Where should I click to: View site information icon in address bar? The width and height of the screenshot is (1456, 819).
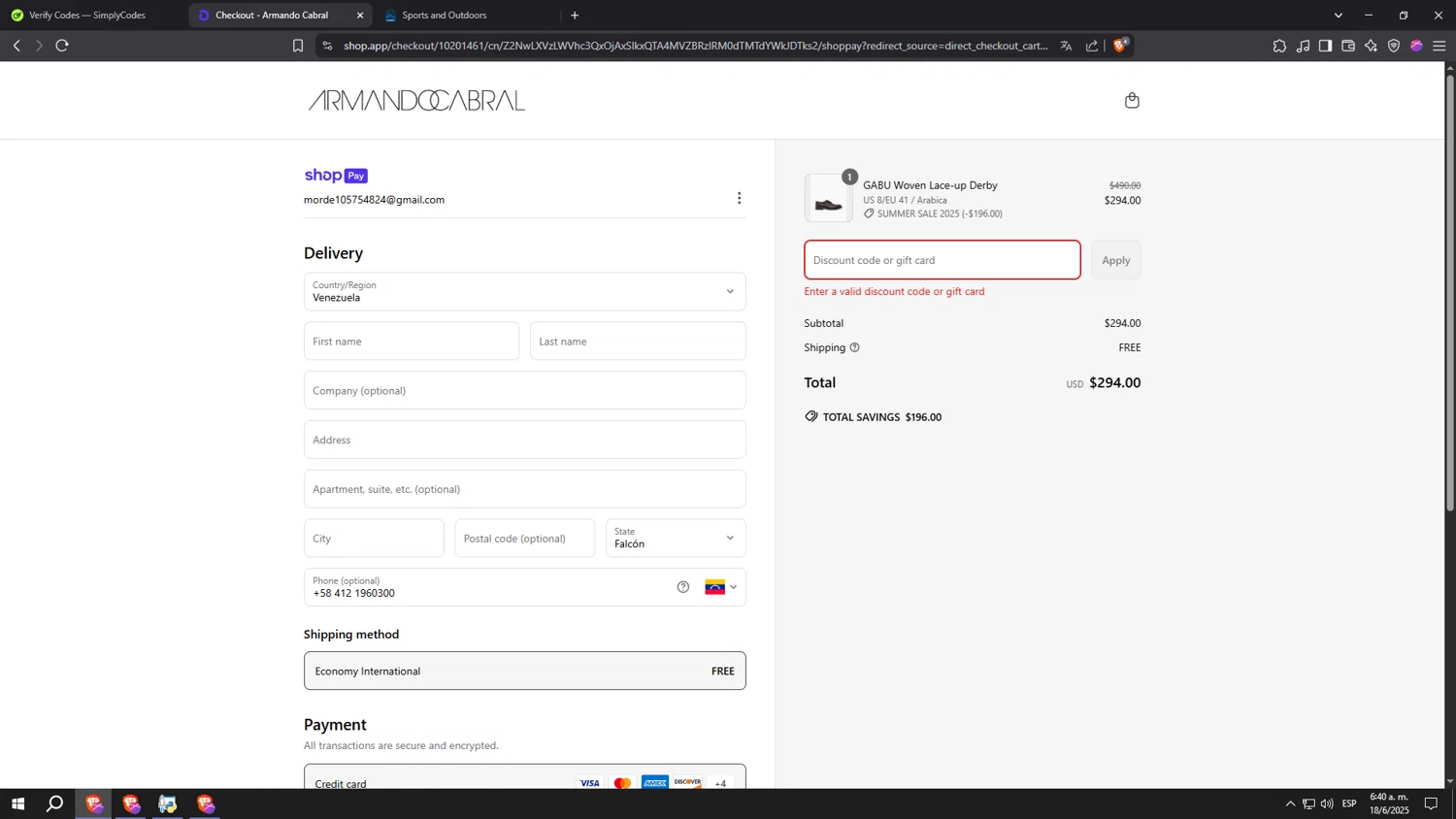click(327, 46)
